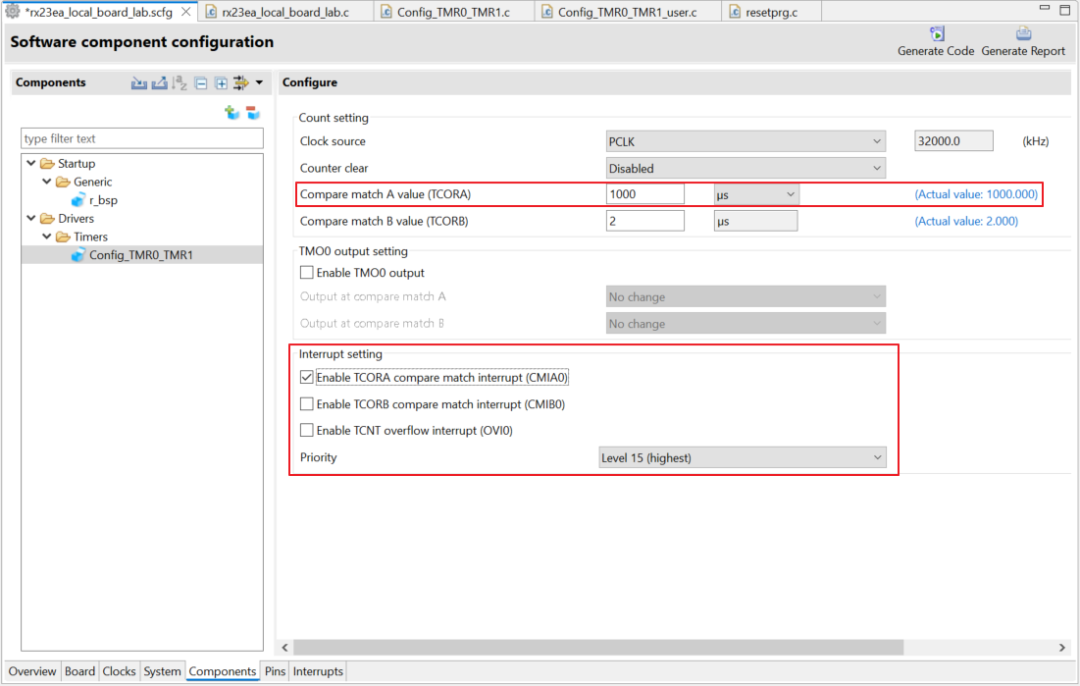Click the Generate Code icon
Viewport: 1080px width, 686px height.
937,34
